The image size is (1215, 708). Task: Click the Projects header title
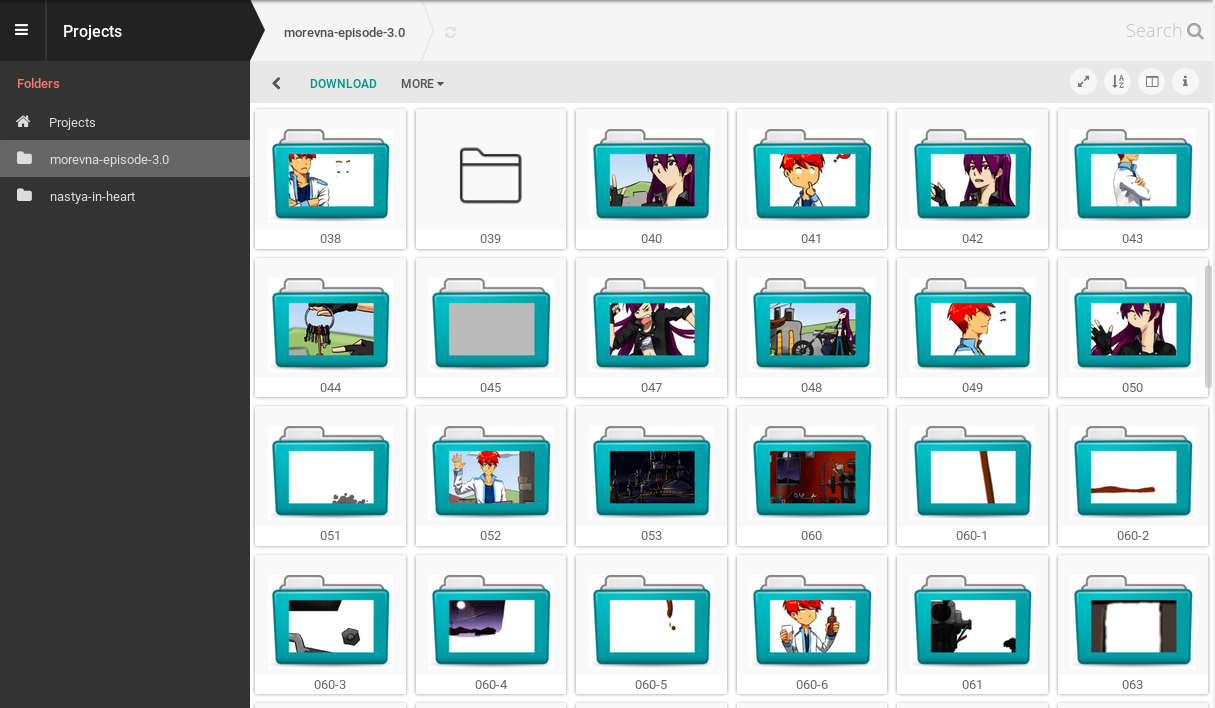[x=92, y=31]
